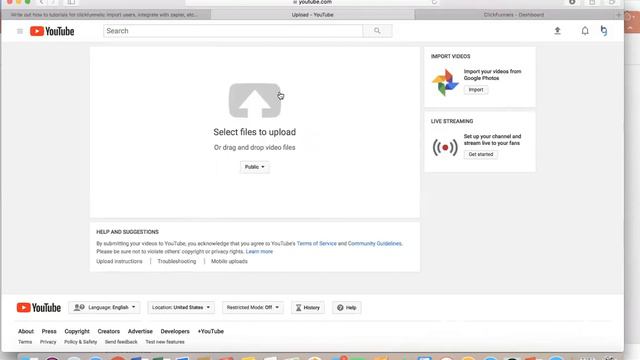Open Upload instructions link

click(x=119, y=261)
